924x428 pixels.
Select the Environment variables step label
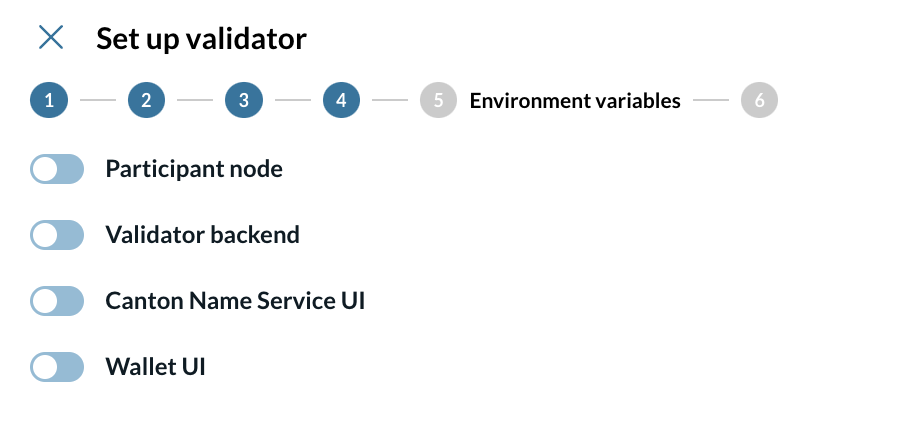(575, 101)
